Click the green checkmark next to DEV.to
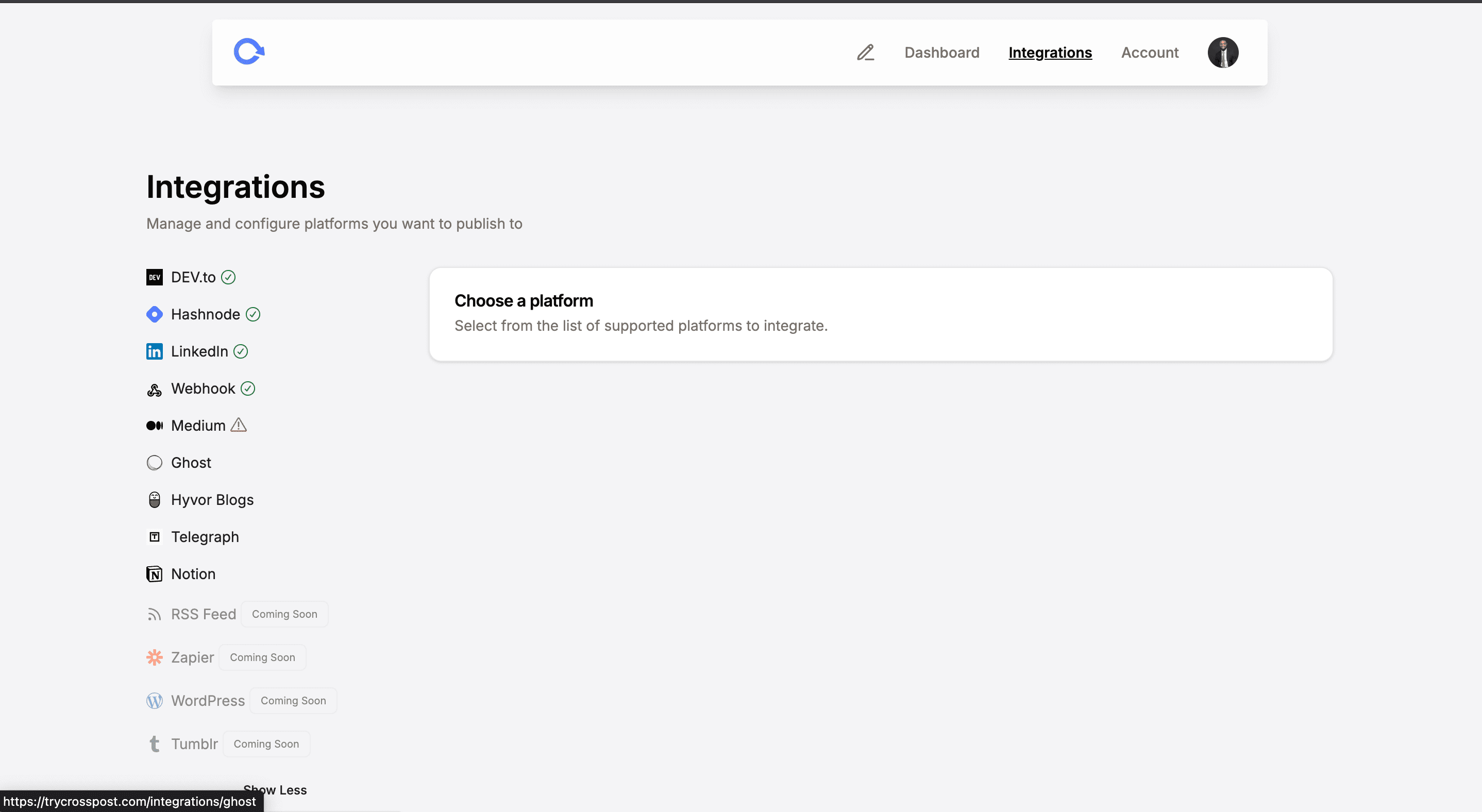The height and width of the screenshot is (812, 1482). point(228,277)
